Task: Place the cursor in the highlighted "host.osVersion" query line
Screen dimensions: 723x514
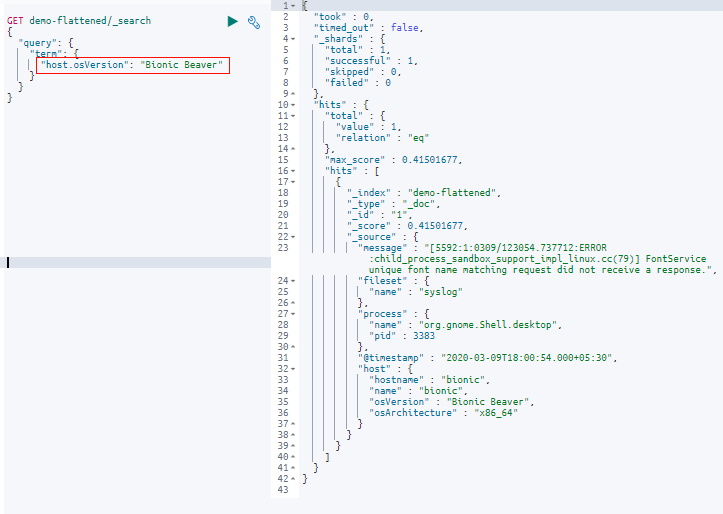Action: (x=133, y=65)
